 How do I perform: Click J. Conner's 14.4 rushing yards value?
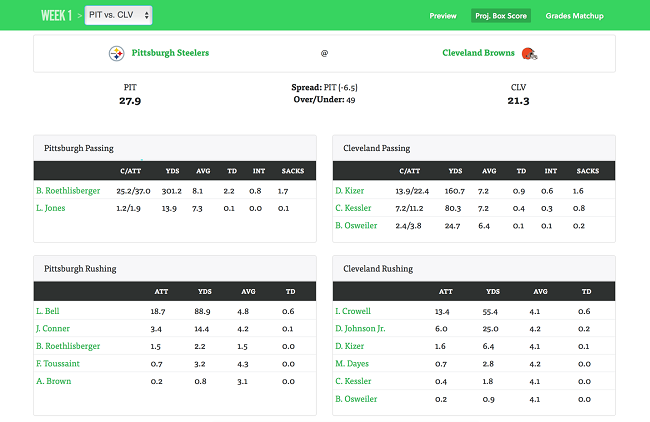point(201,329)
